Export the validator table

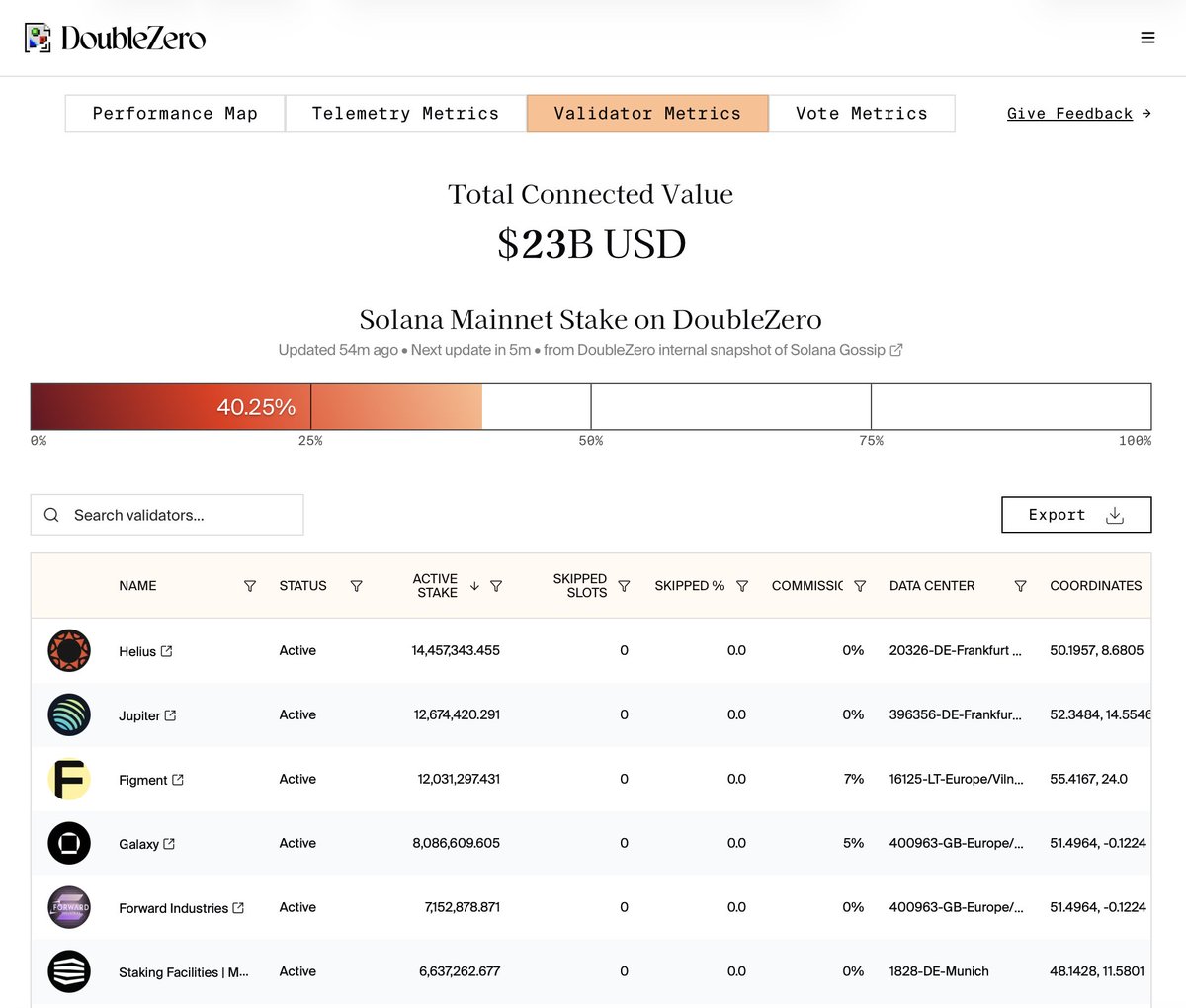pos(1076,515)
